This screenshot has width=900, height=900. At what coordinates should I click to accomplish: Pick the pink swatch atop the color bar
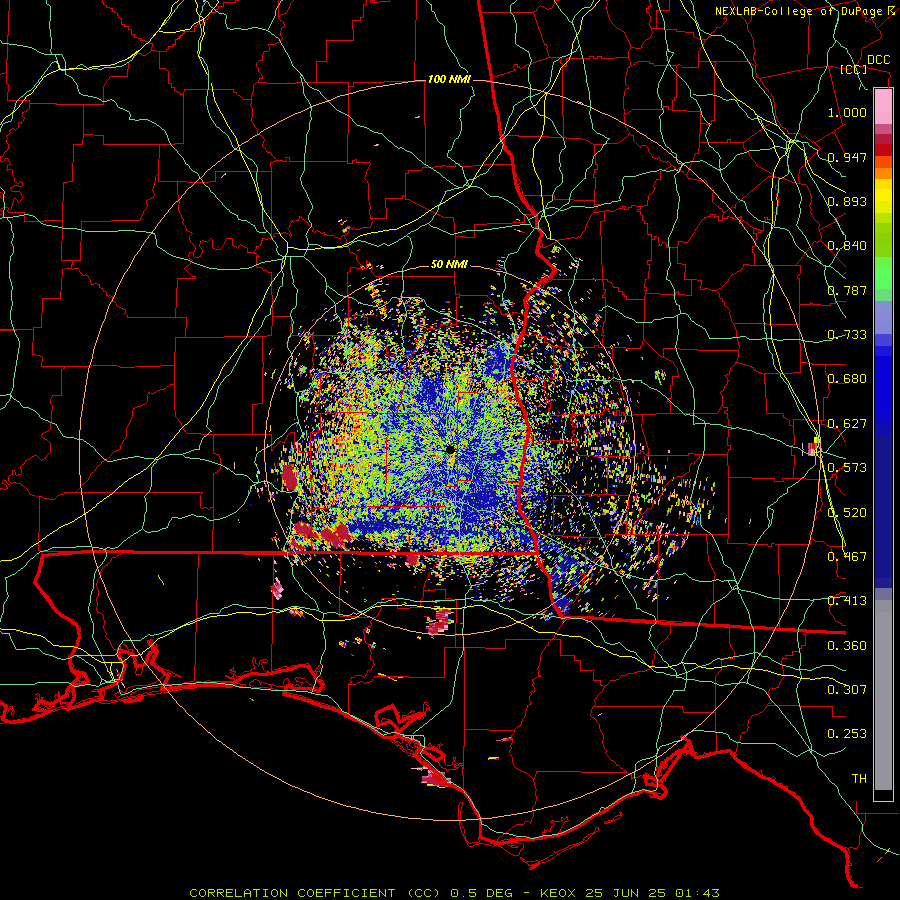pos(883,107)
